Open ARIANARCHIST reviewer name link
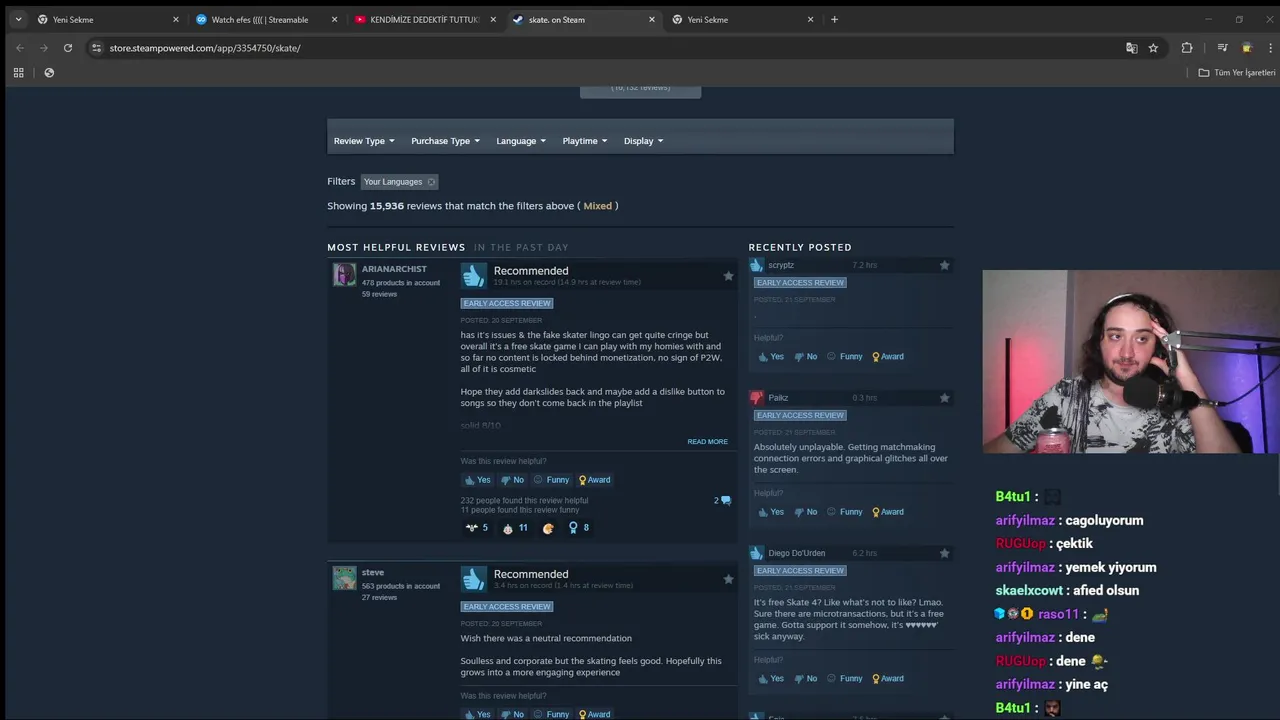1280x720 pixels. (x=394, y=269)
